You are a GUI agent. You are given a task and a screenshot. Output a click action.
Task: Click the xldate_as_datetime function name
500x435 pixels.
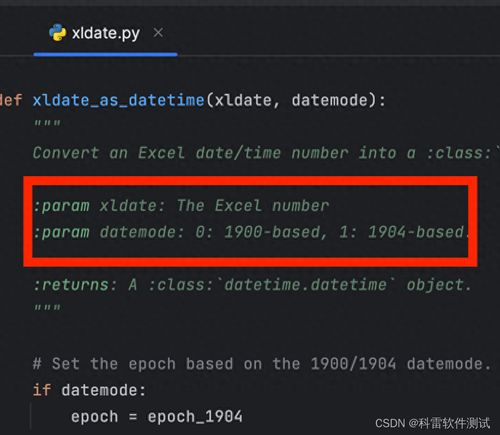[x=118, y=100]
